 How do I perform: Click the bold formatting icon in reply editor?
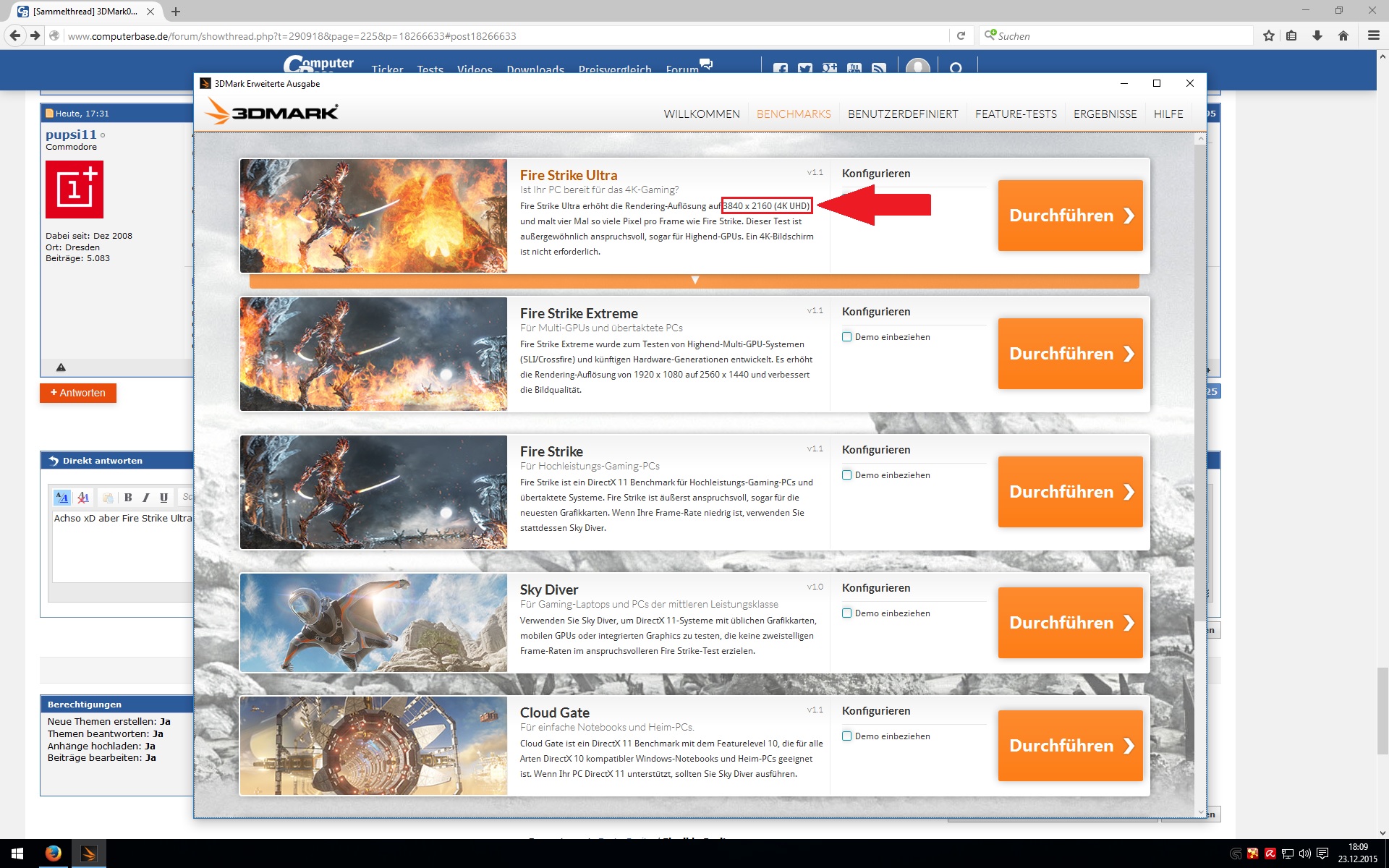tap(128, 497)
